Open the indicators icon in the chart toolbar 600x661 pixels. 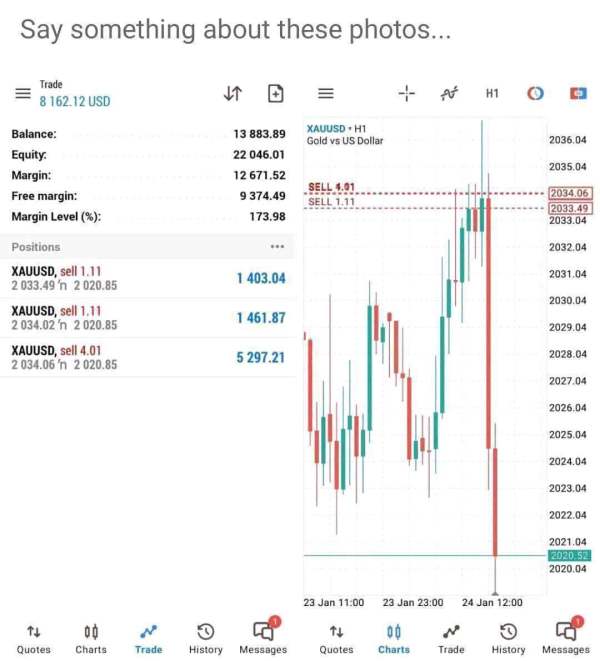click(x=449, y=93)
